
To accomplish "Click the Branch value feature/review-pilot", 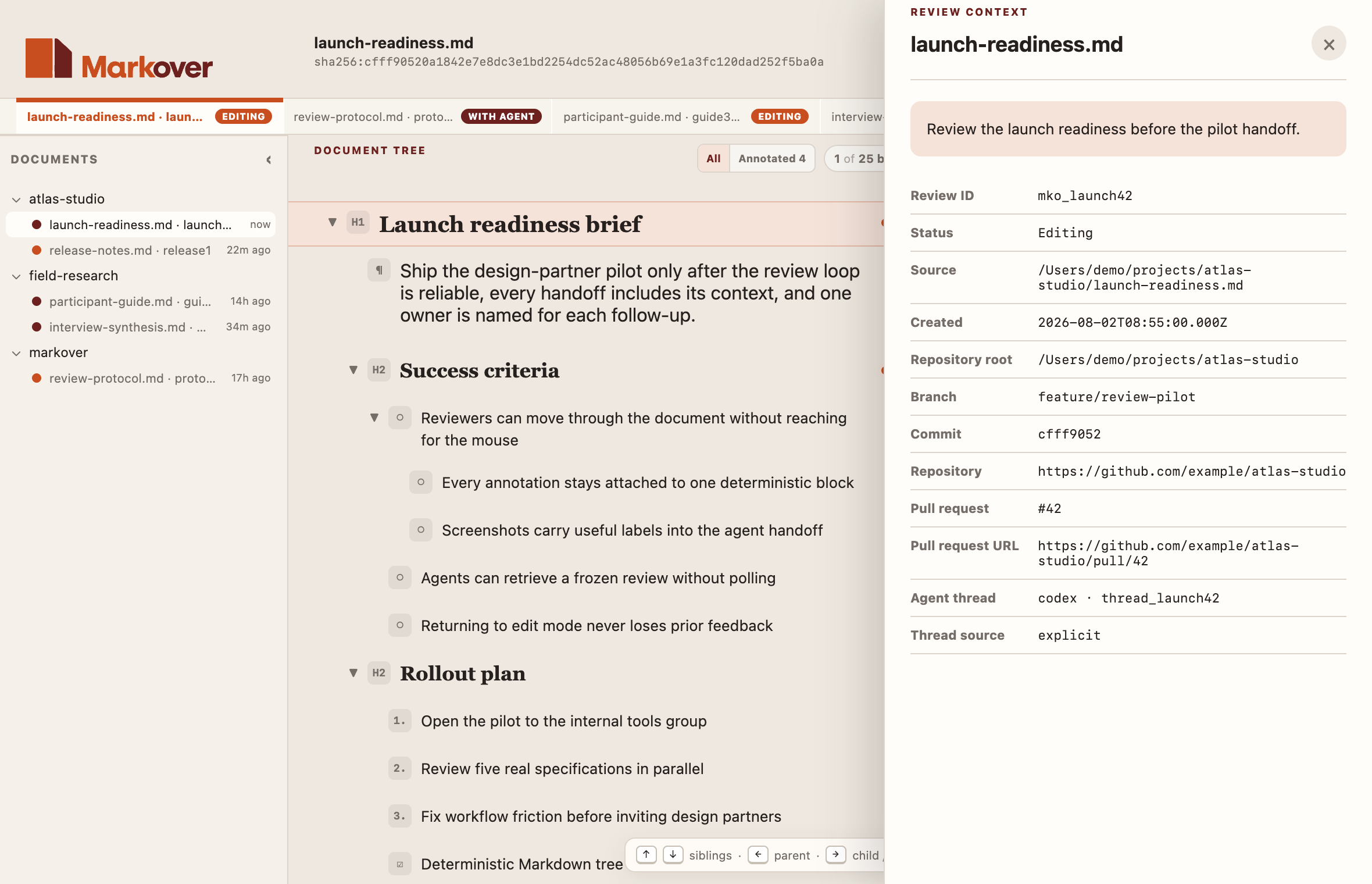I will (1116, 397).
